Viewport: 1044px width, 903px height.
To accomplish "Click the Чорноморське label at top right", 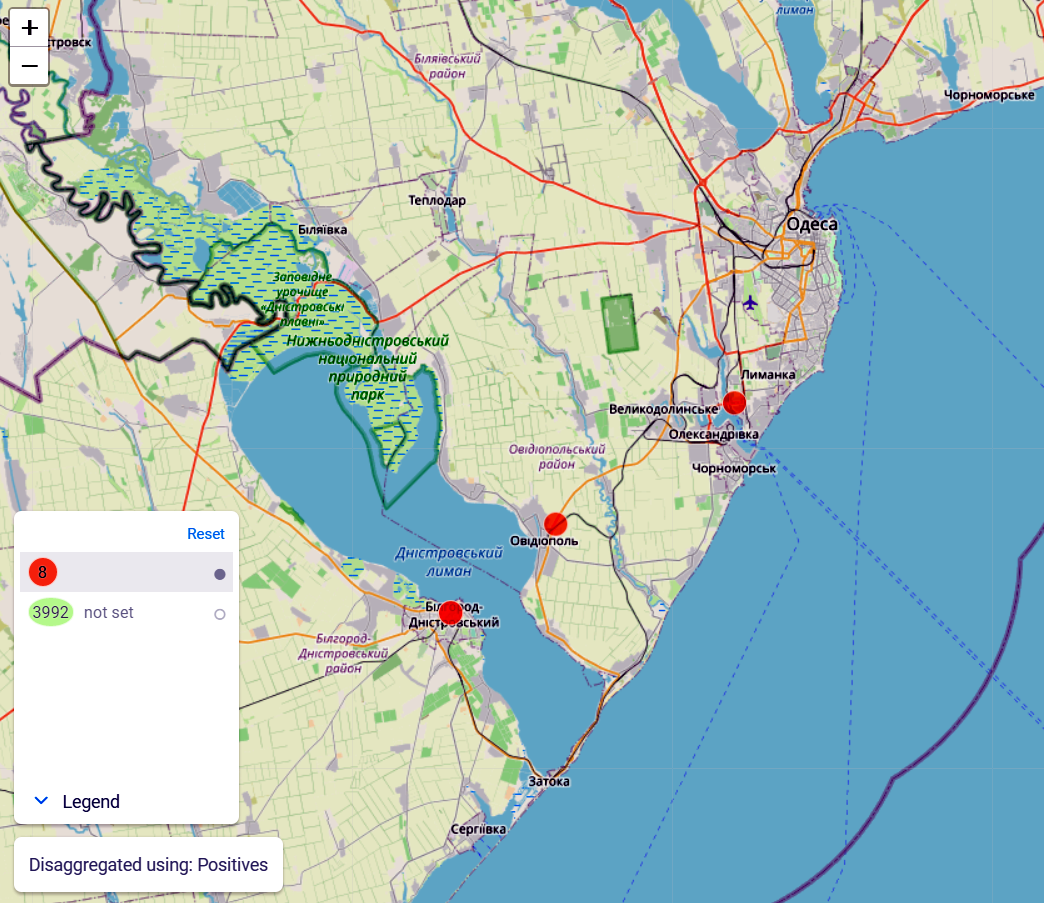I will coord(989,95).
